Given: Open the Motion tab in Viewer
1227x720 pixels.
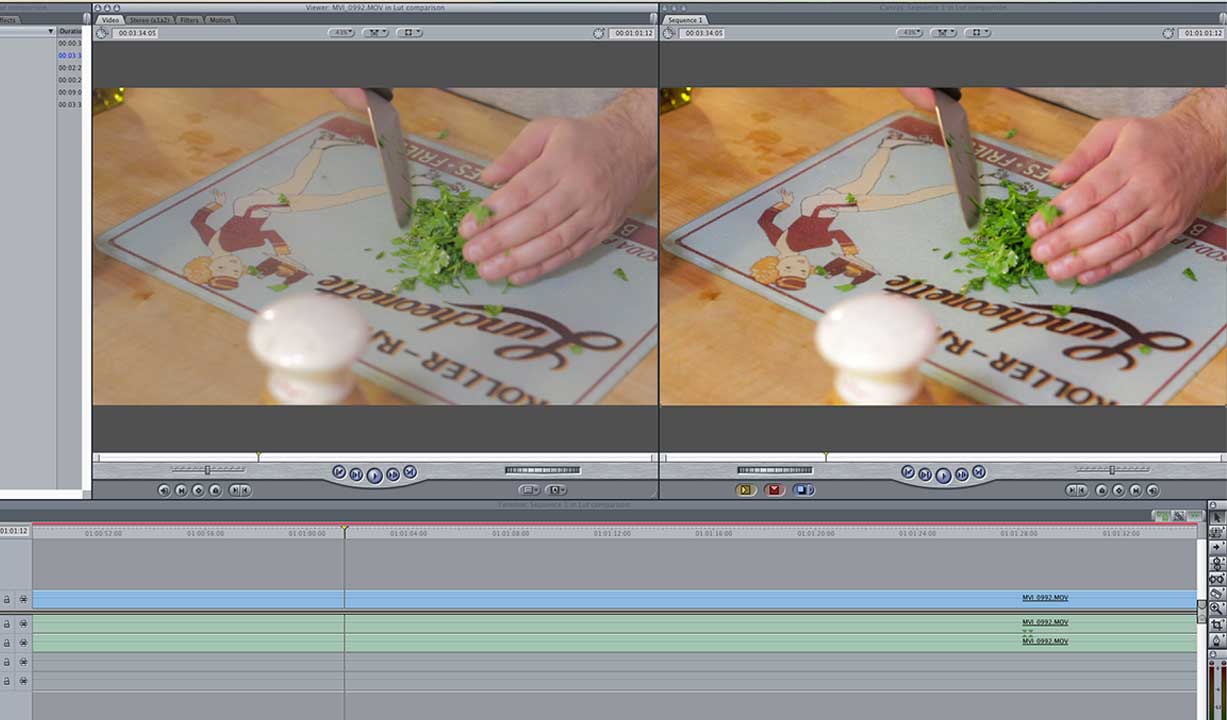Looking at the screenshot, I should click(x=220, y=20).
